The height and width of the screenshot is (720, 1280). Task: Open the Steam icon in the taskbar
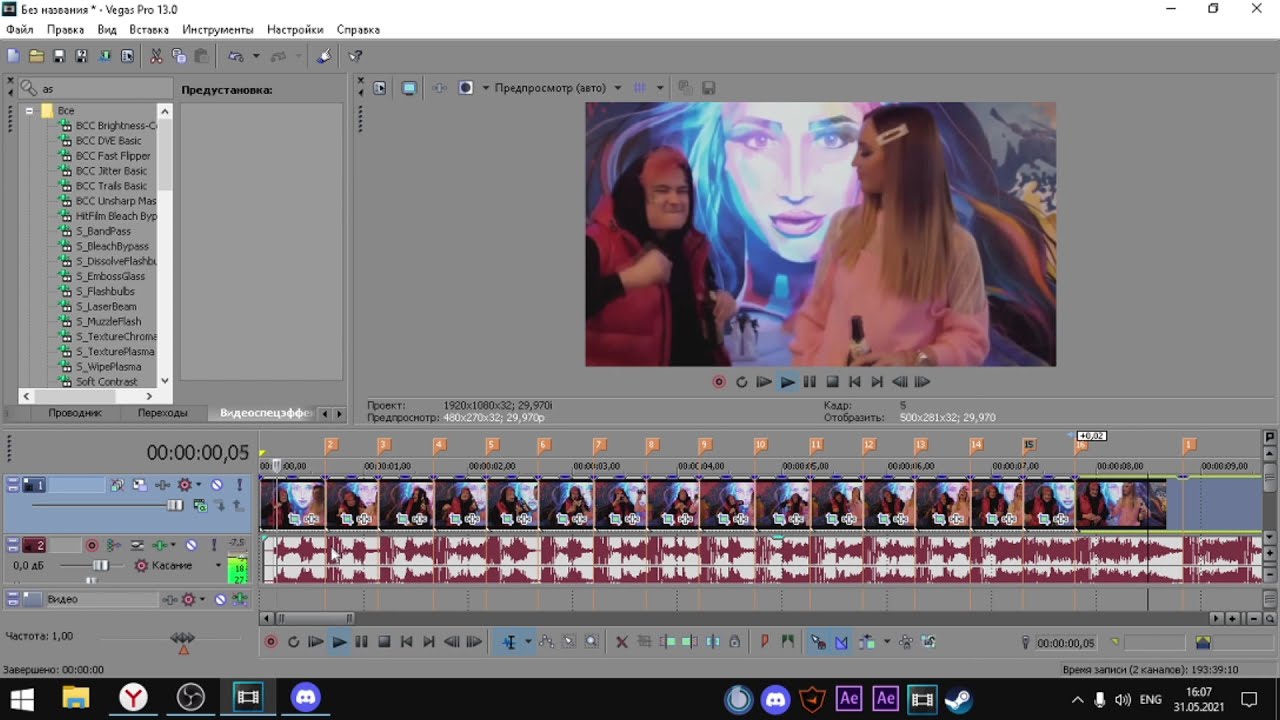tap(958, 699)
